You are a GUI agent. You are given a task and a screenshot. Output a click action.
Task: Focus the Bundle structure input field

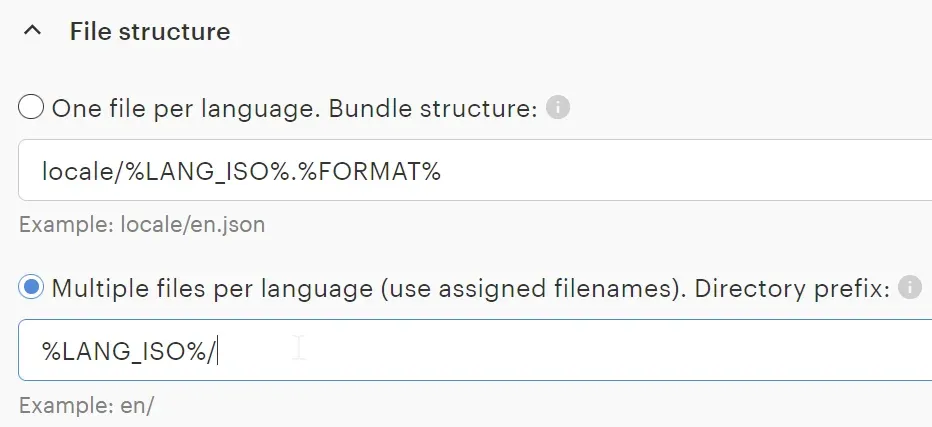coord(600,171)
